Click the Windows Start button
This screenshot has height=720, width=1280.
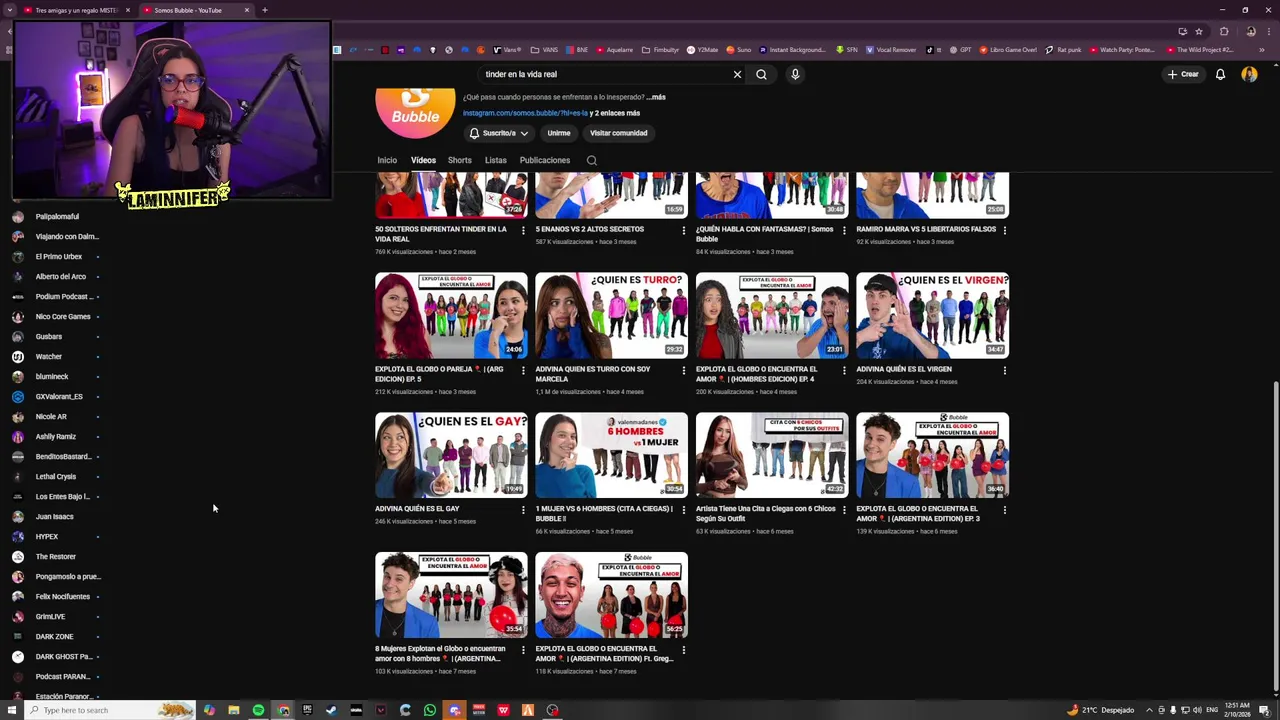[x=12, y=710]
